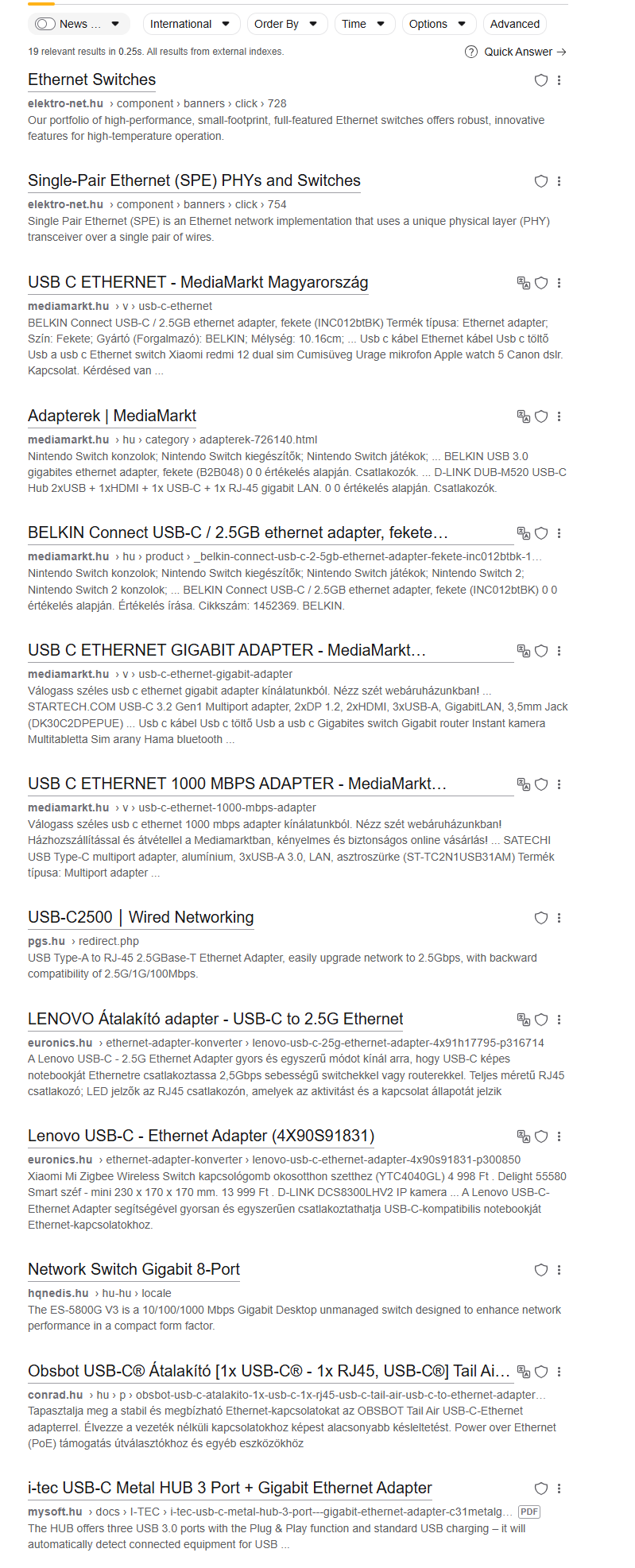Open three-dot menu for Single-Pair Ethernet result
Image resolution: width=635 pixels, height=1568 pixels.
pyautogui.click(x=559, y=181)
